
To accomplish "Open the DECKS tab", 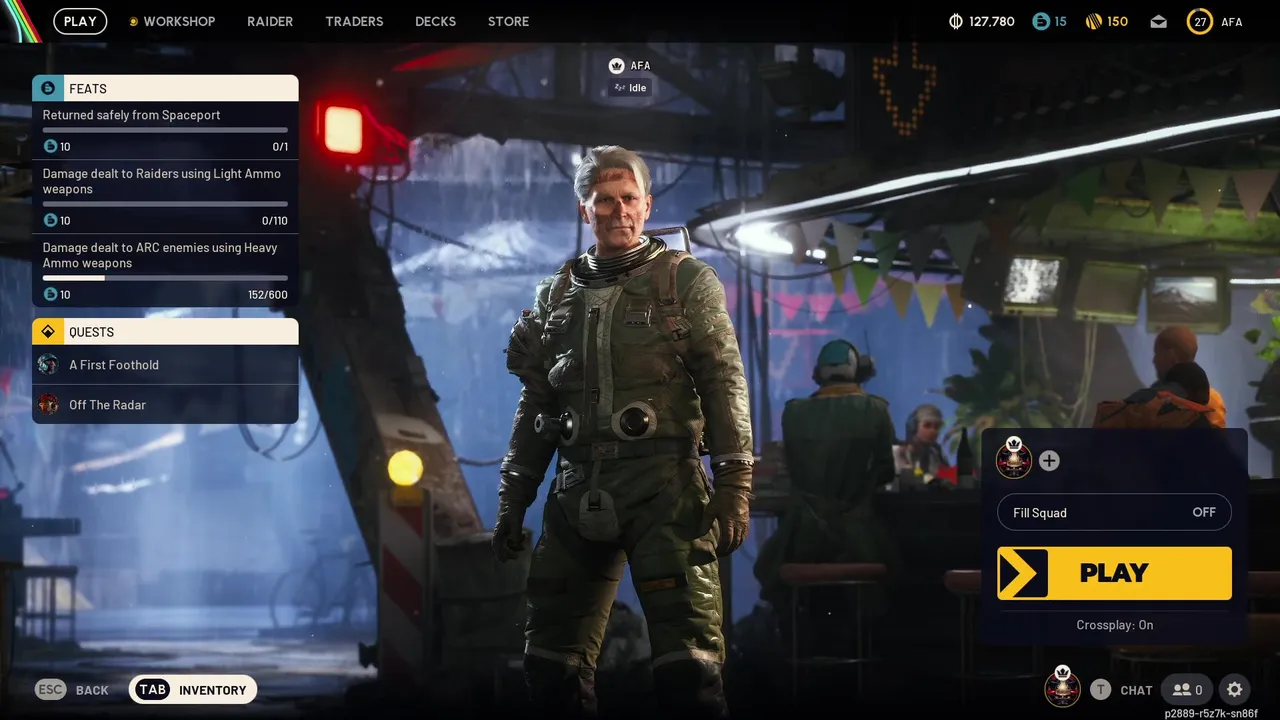I will pos(435,21).
